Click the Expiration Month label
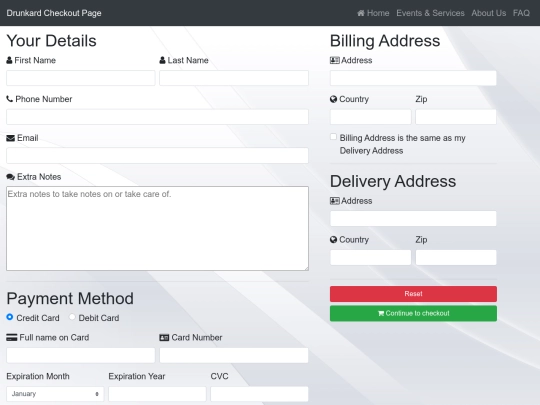The image size is (540, 405). (x=38, y=376)
